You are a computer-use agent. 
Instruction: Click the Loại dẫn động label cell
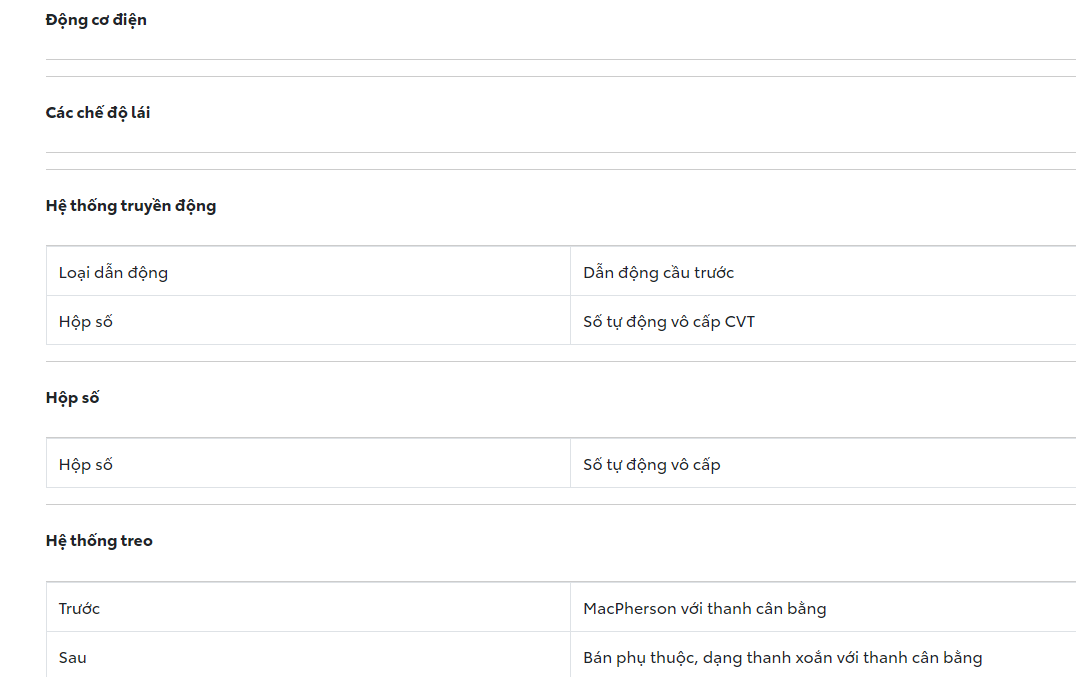tap(113, 272)
